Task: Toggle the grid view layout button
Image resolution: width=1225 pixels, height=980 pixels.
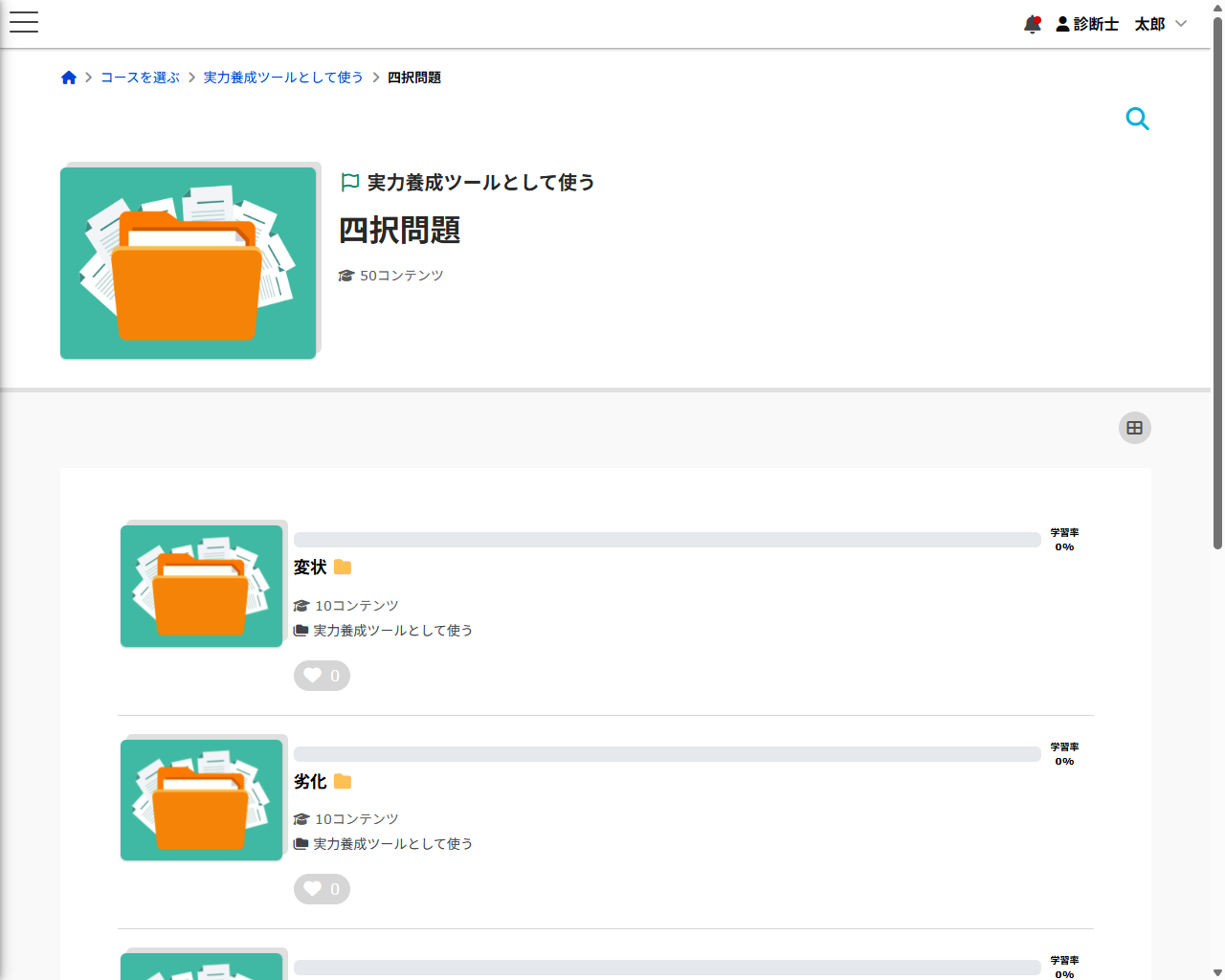Action: click(1134, 428)
